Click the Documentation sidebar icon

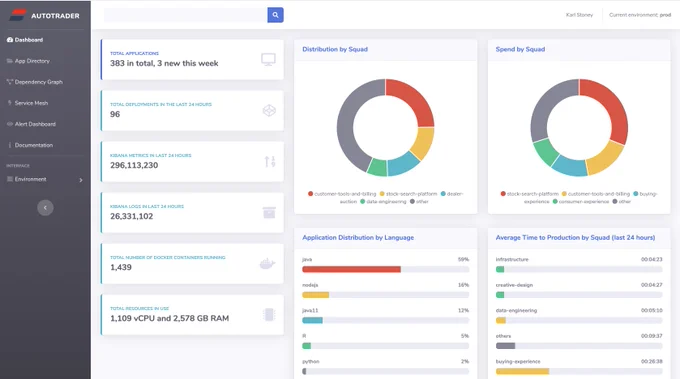click(x=10, y=145)
